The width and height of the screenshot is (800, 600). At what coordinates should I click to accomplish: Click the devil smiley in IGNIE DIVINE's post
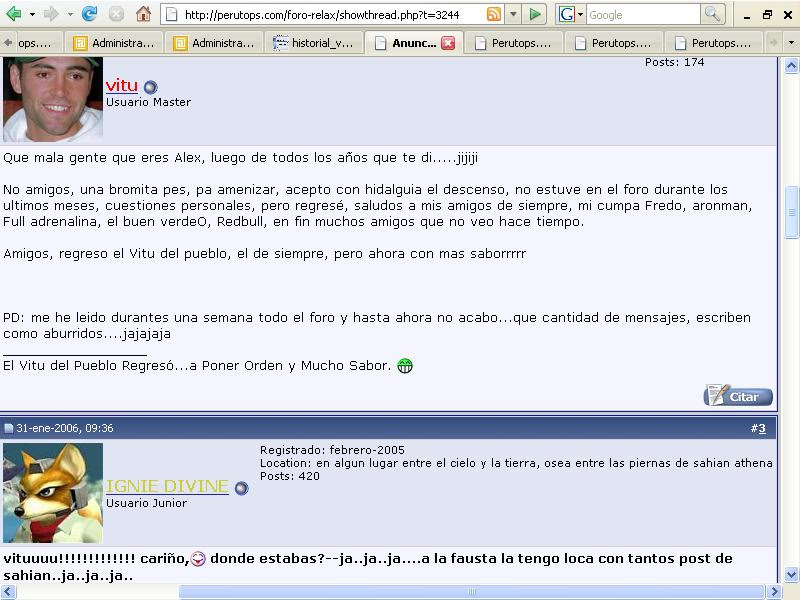197,559
